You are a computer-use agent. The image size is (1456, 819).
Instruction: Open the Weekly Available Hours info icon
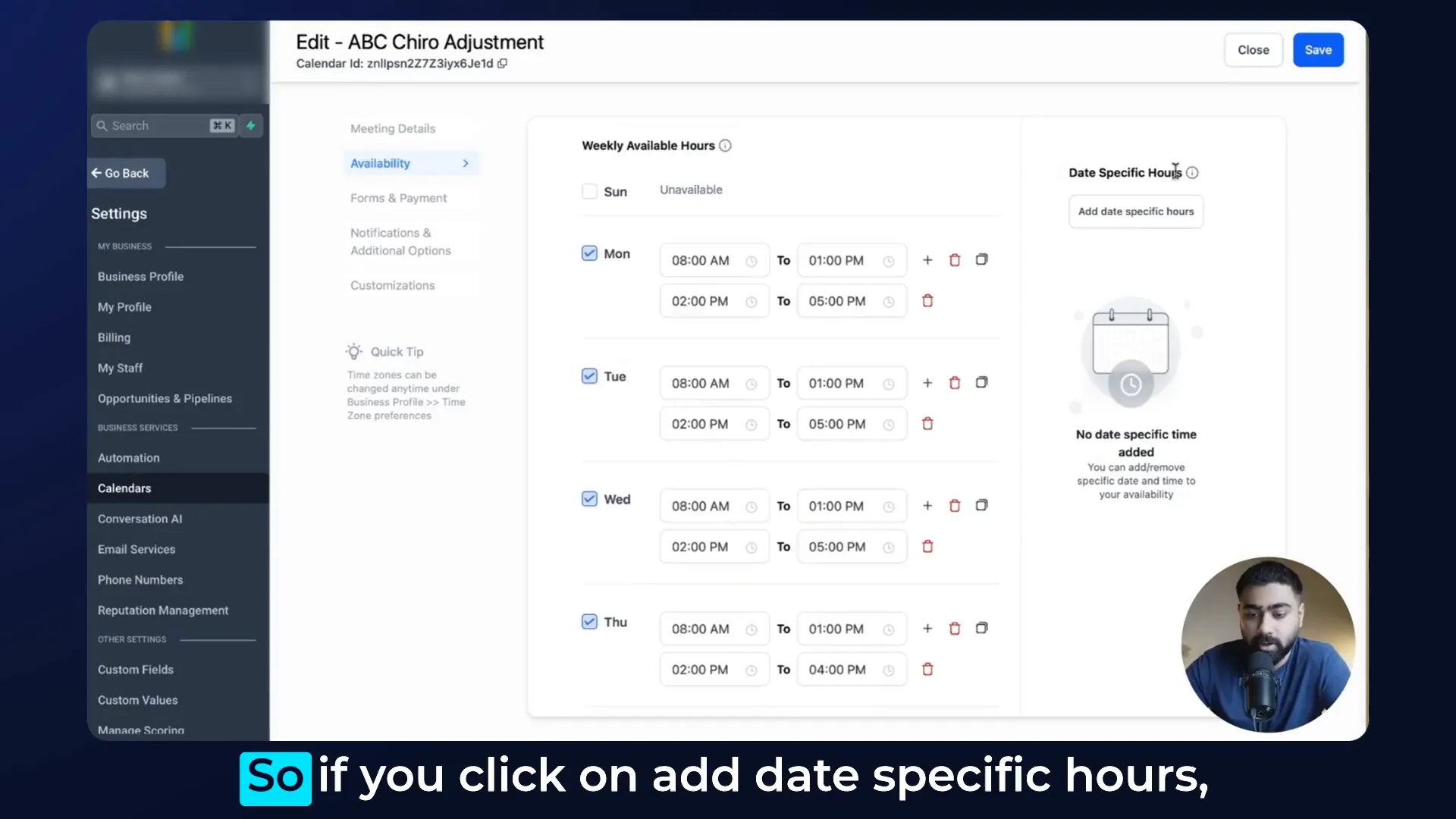click(x=725, y=146)
